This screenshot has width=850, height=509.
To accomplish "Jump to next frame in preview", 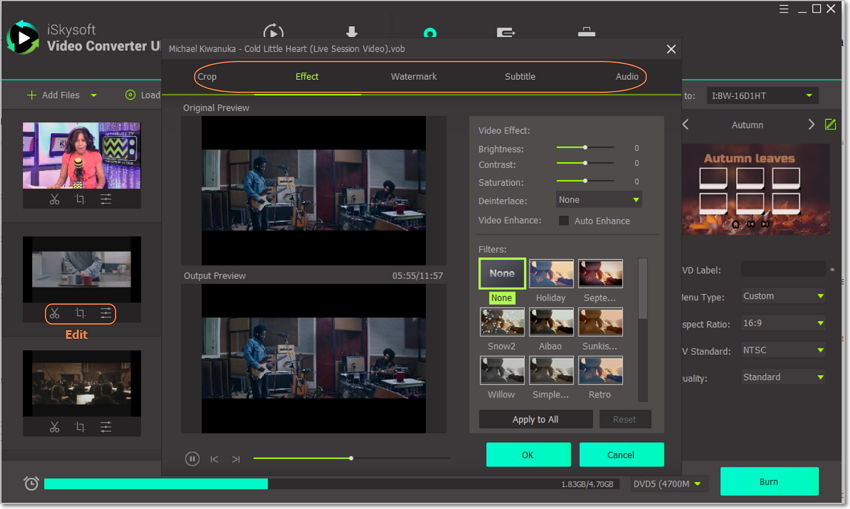I will pyautogui.click(x=236, y=459).
